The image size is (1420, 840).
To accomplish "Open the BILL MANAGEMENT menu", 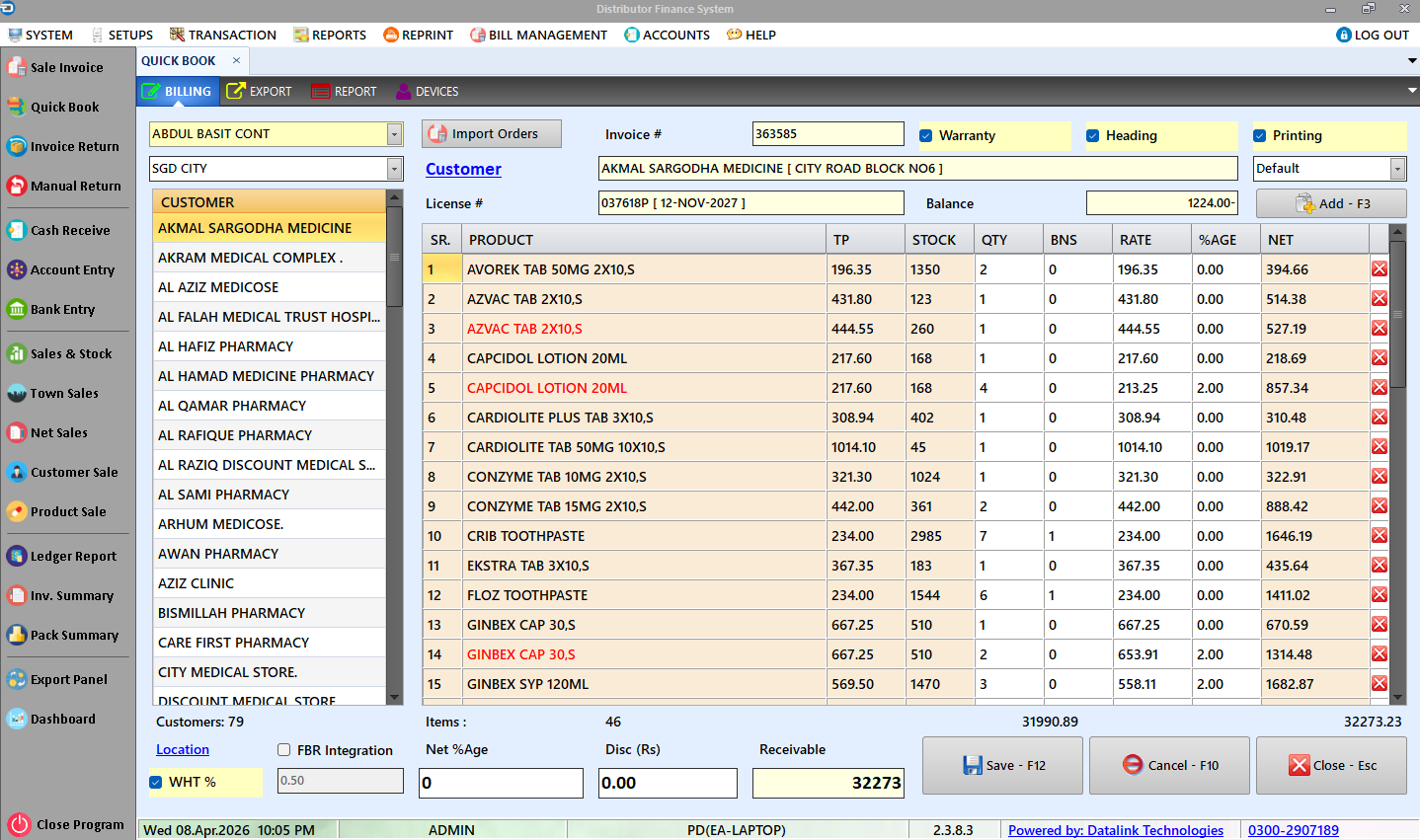I will click(x=539, y=35).
